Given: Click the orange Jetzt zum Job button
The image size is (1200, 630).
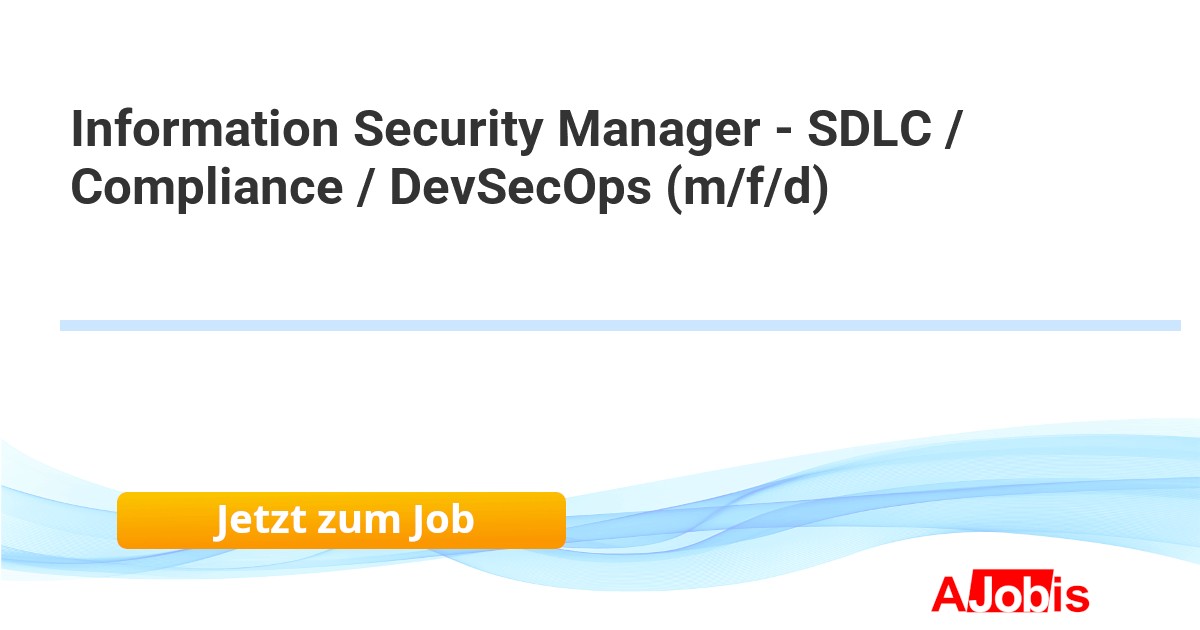Looking at the screenshot, I should coord(341,520).
